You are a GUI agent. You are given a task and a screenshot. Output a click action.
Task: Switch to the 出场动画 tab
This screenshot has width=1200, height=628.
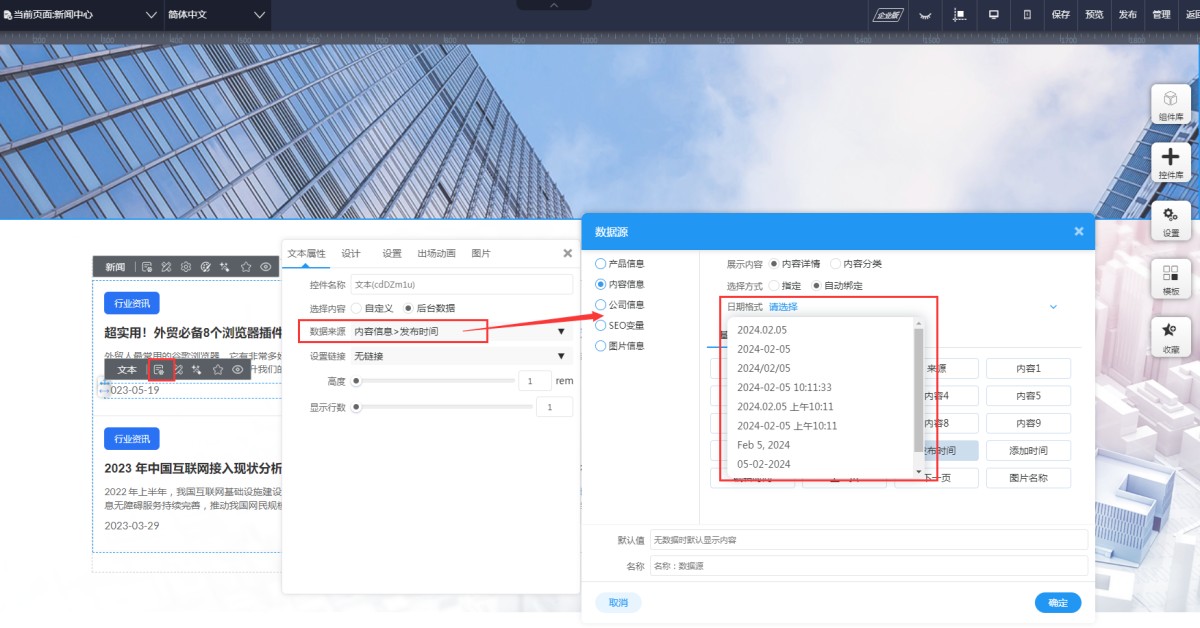tap(436, 254)
